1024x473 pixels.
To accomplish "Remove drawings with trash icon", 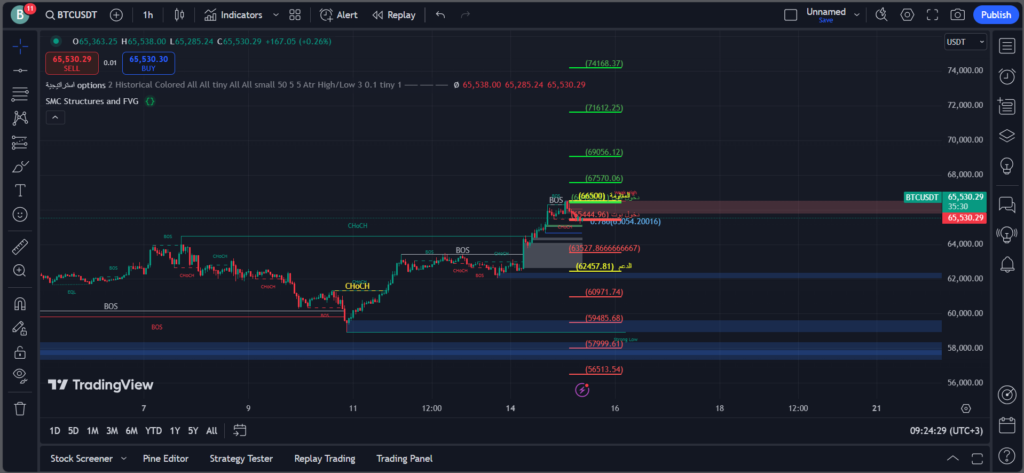I will click(x=20, y=409).
